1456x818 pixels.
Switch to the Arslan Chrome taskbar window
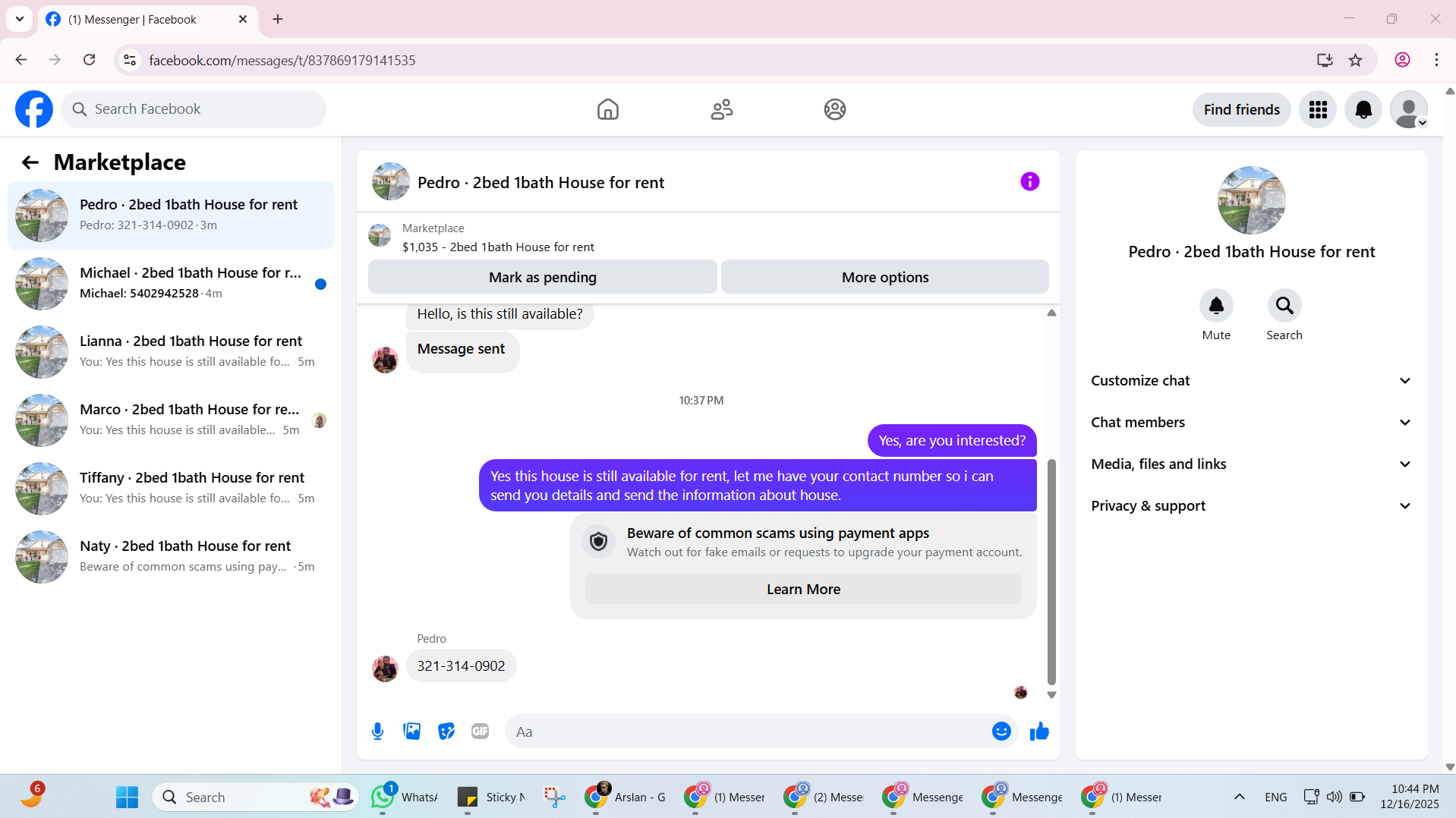pos(626,797)
